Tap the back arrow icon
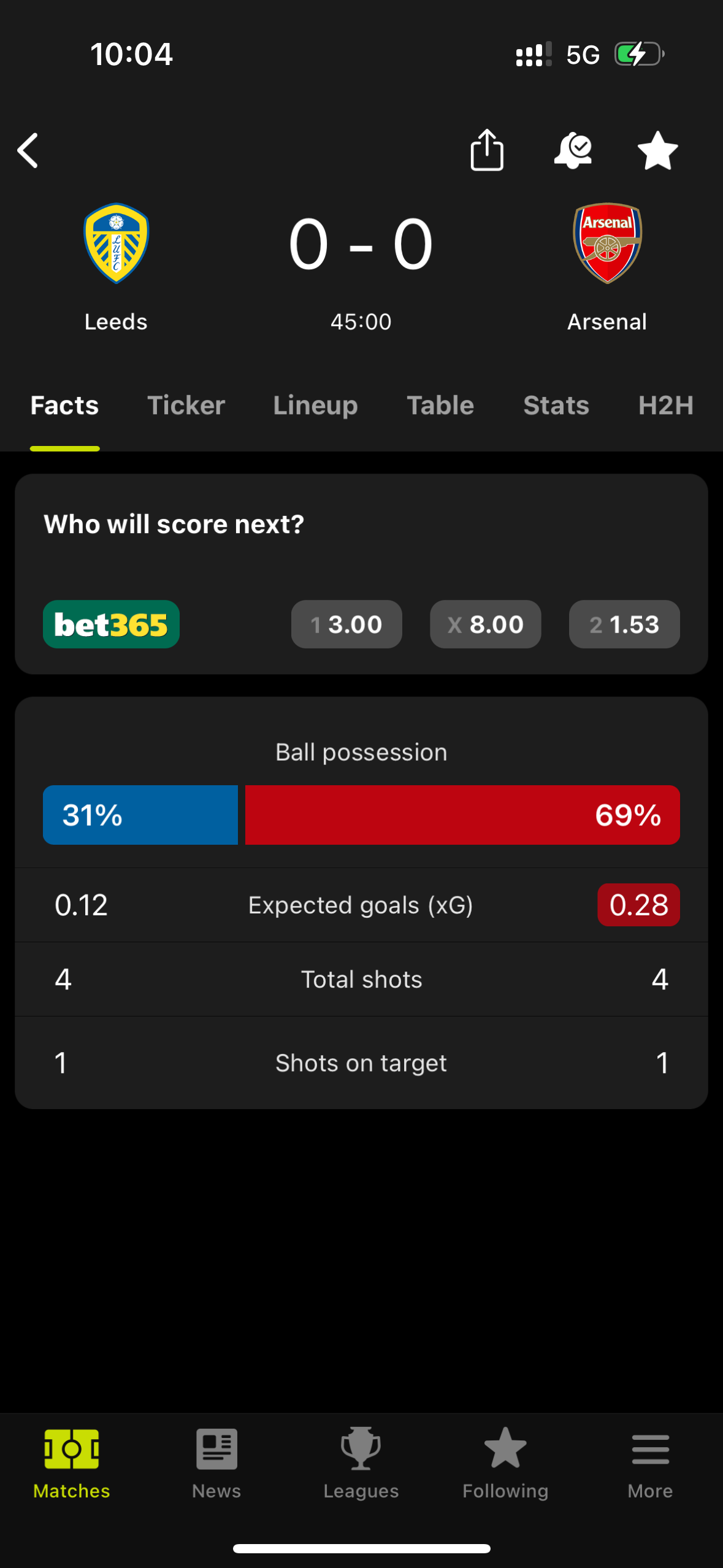This screenshot has width=723, height=1568. [x=28, y=150]
